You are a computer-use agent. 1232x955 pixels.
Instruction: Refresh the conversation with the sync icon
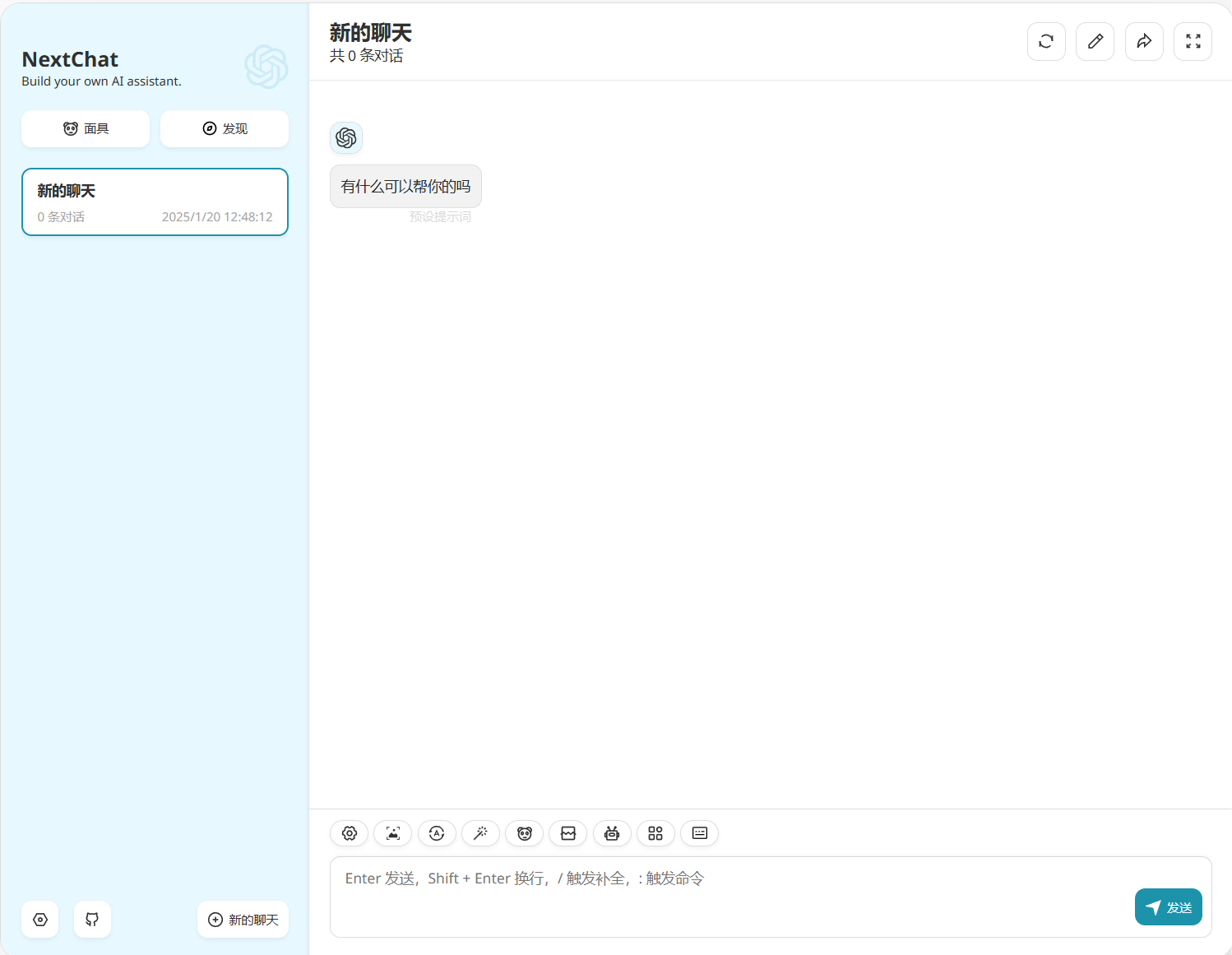[1045, 41]
